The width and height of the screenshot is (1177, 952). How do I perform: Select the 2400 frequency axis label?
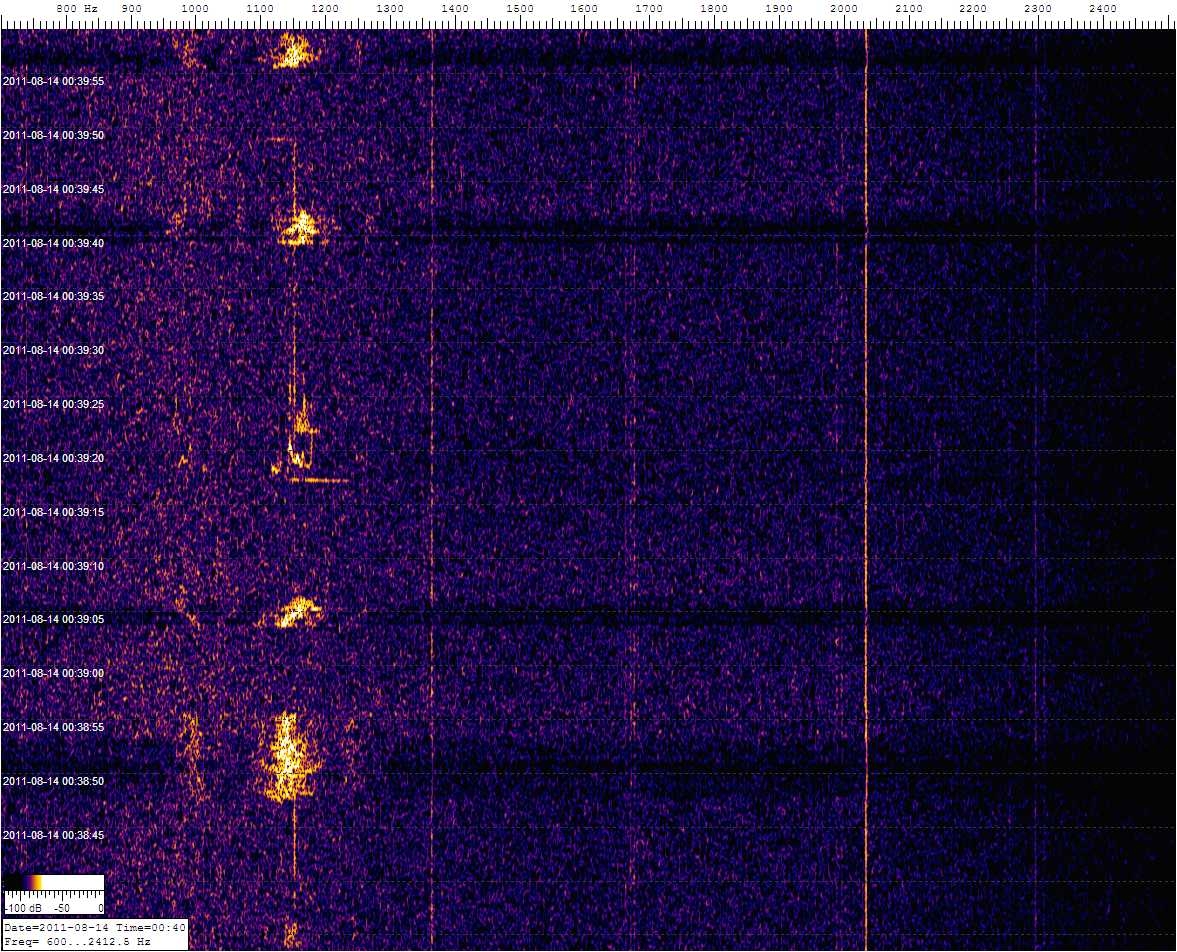point(1102,9)
